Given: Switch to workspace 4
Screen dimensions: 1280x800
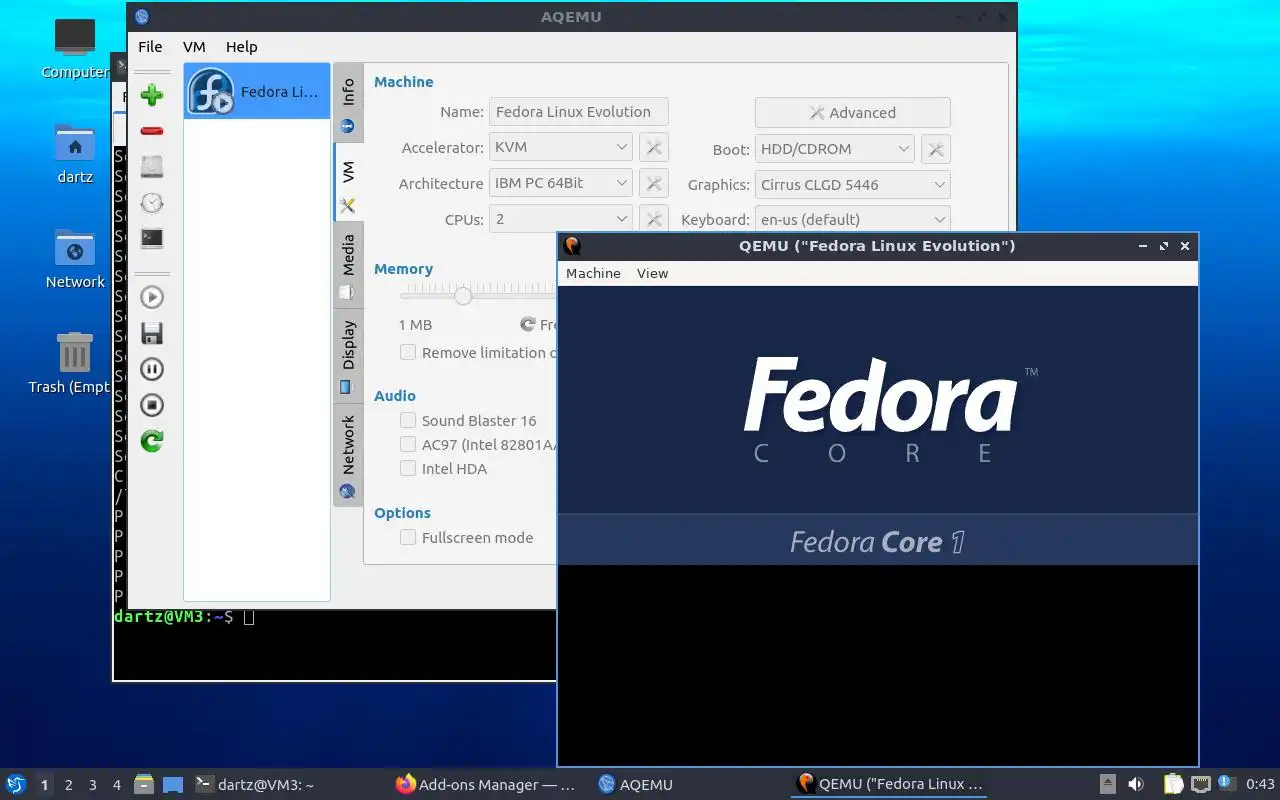Looking at the screenshot, I should [x=117, y=785].
